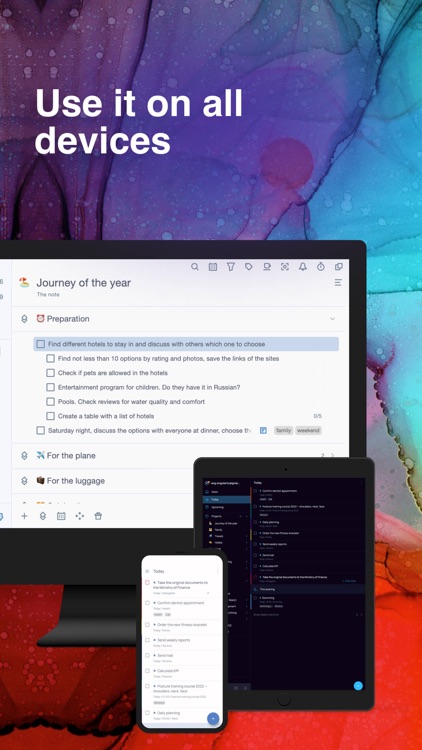This screenshot has height=750, width=422.
Task: Check 'Confirm dentist appointment' on phone
Action: tap(147, 603)
